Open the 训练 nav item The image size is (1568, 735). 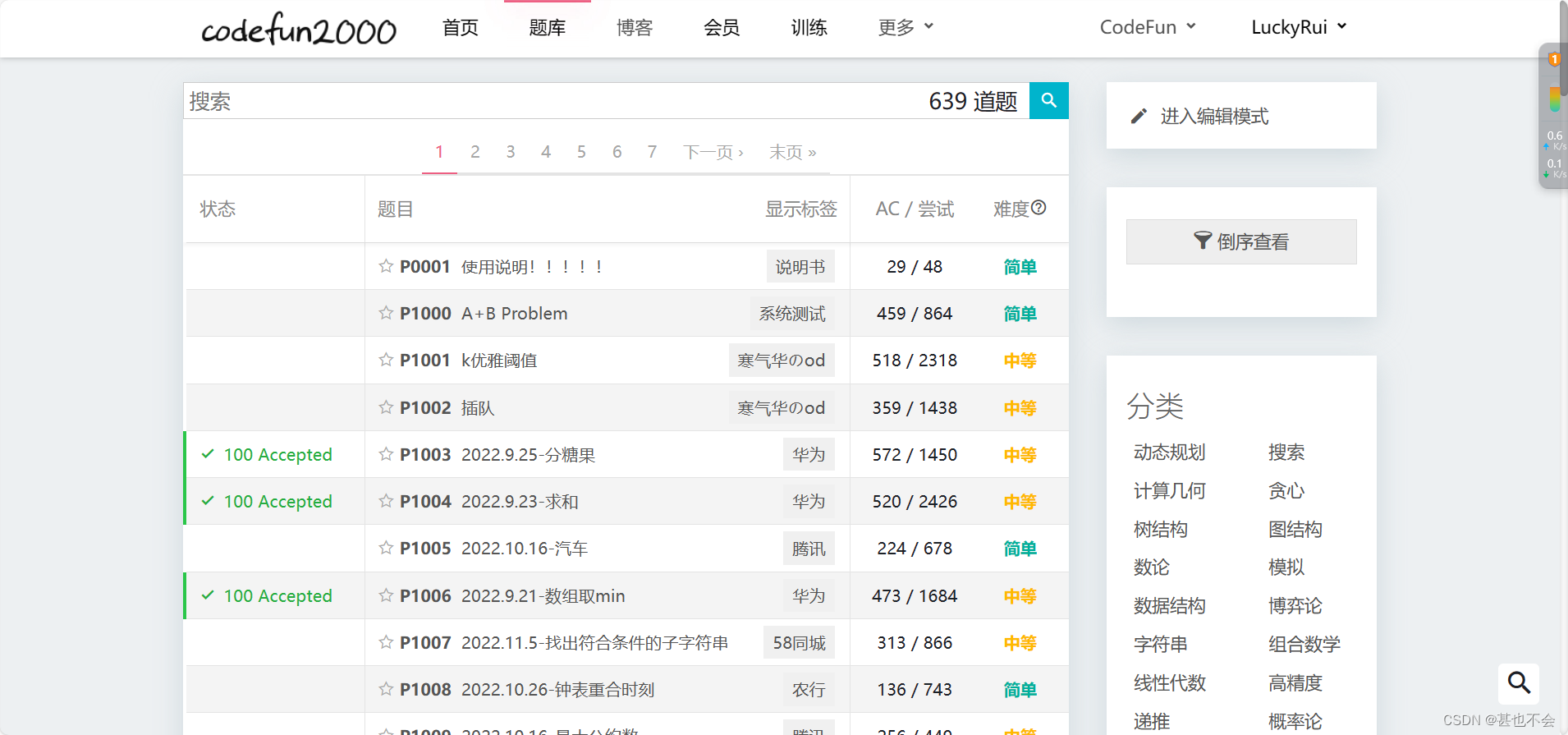click(809, 28)
